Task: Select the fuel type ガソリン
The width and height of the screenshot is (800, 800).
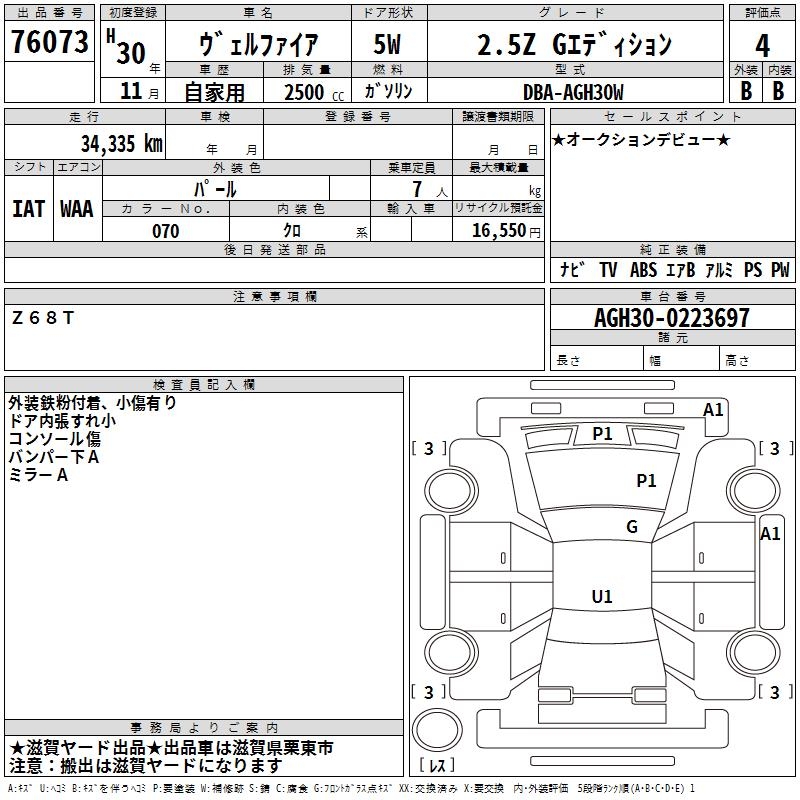Action: tap(388, 91)
